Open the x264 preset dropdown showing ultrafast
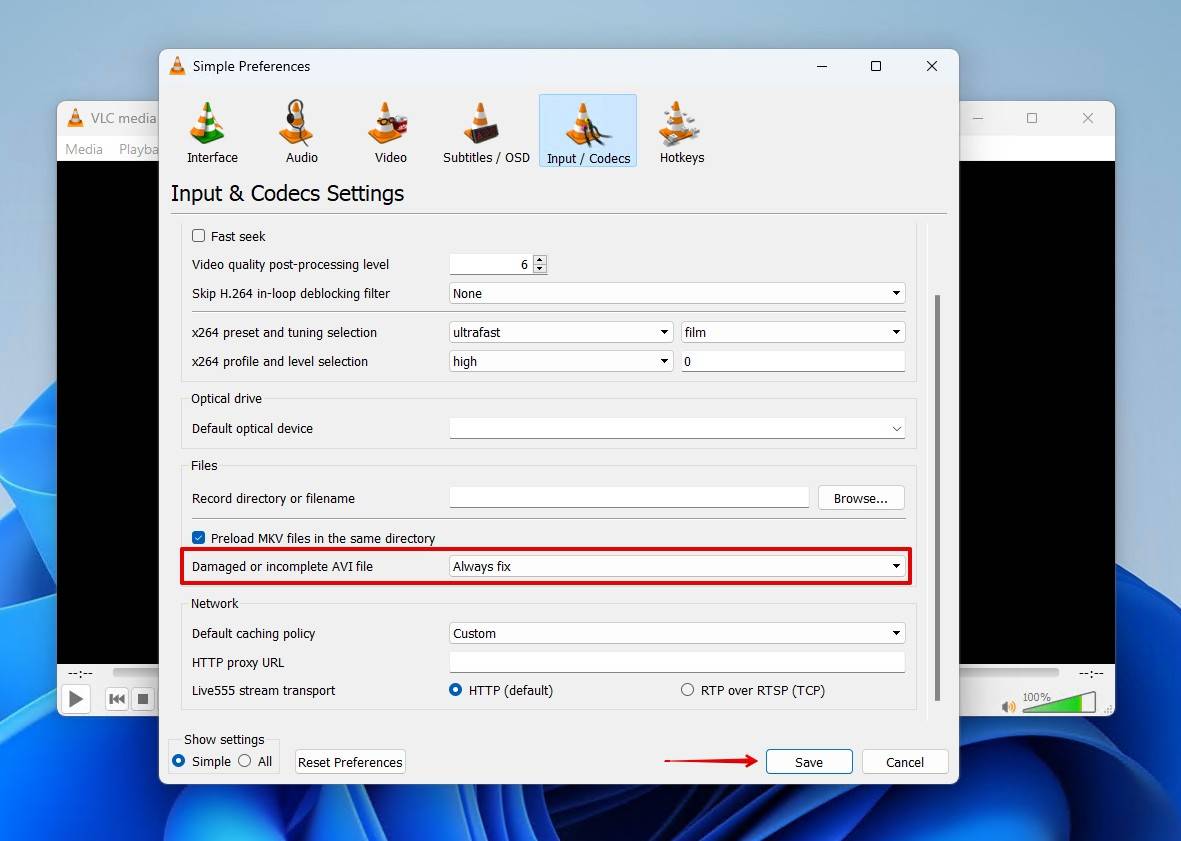1181x841 pixels. [x=561, y=332]
